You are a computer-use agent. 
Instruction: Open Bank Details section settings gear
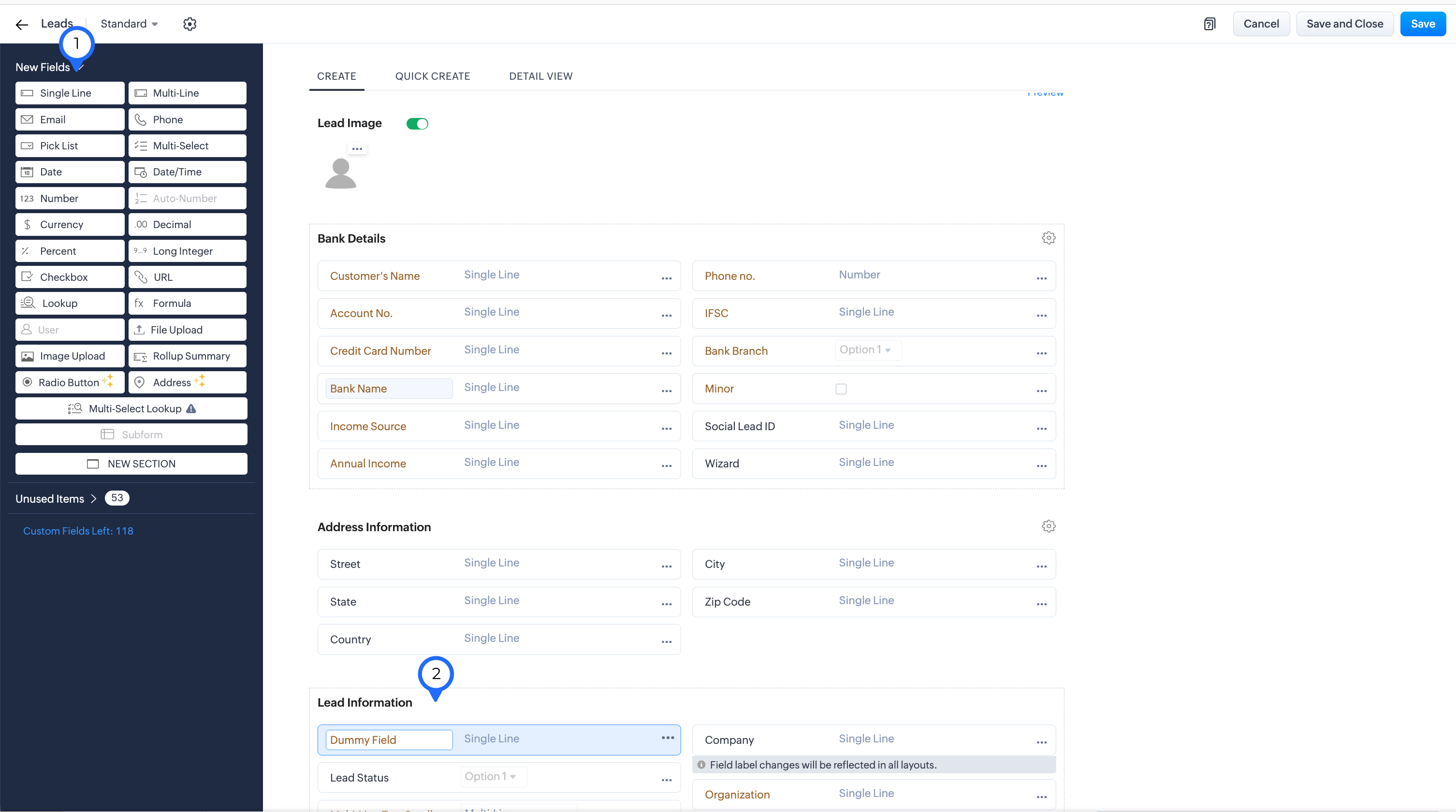pos(1048,238)
